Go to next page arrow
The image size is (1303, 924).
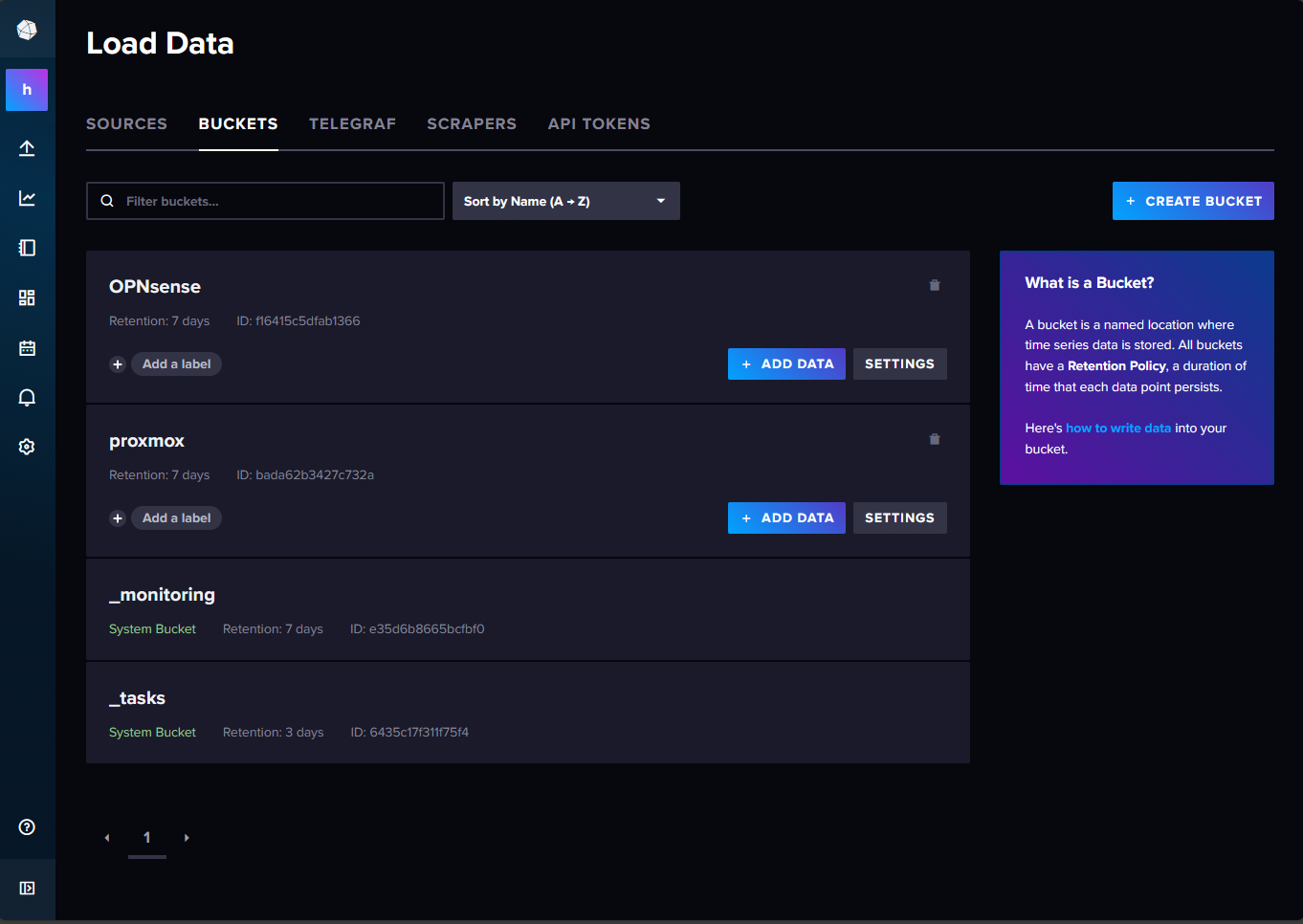tap(187, 838)
